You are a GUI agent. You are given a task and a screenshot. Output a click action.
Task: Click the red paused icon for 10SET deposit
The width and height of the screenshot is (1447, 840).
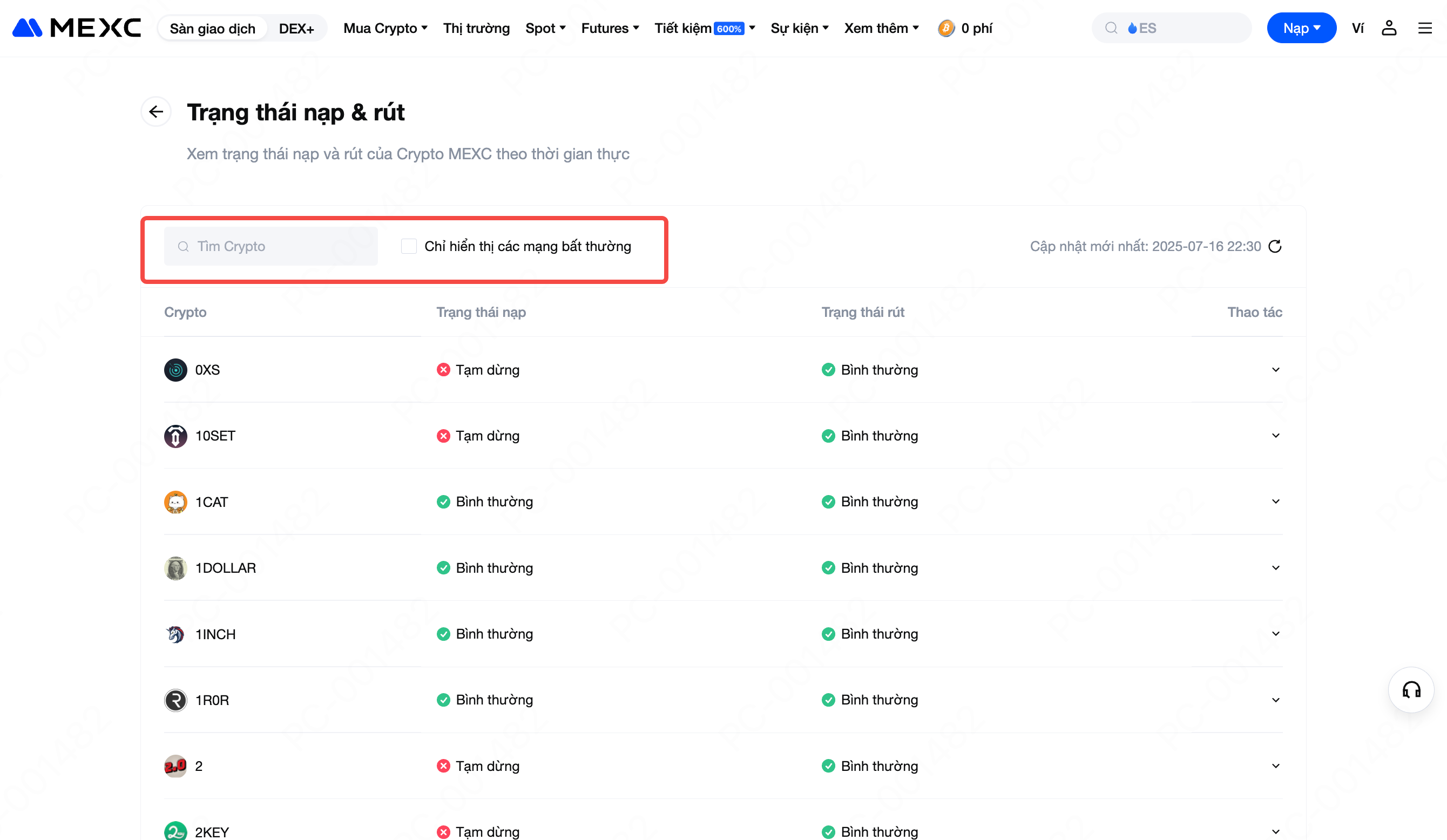443,436
